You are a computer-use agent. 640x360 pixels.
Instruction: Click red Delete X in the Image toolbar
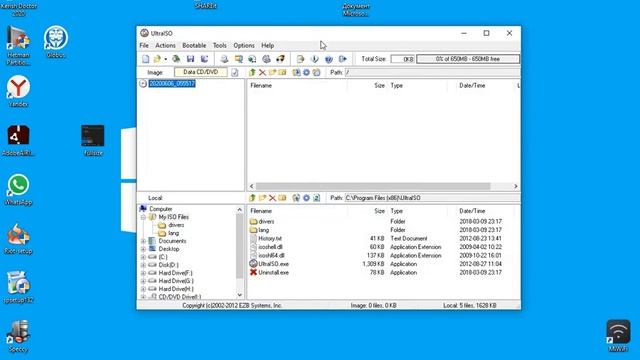(x=262, y=73)
